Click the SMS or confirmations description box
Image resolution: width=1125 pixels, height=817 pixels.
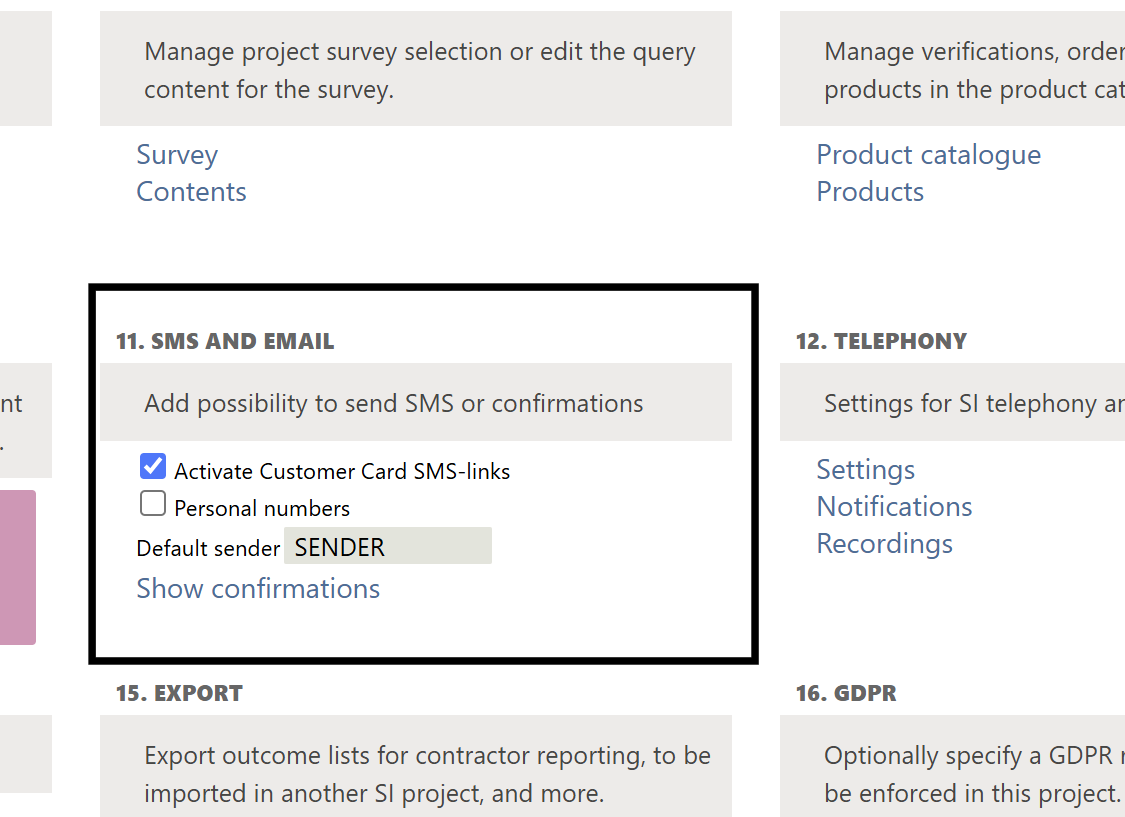tap(415, 403)
